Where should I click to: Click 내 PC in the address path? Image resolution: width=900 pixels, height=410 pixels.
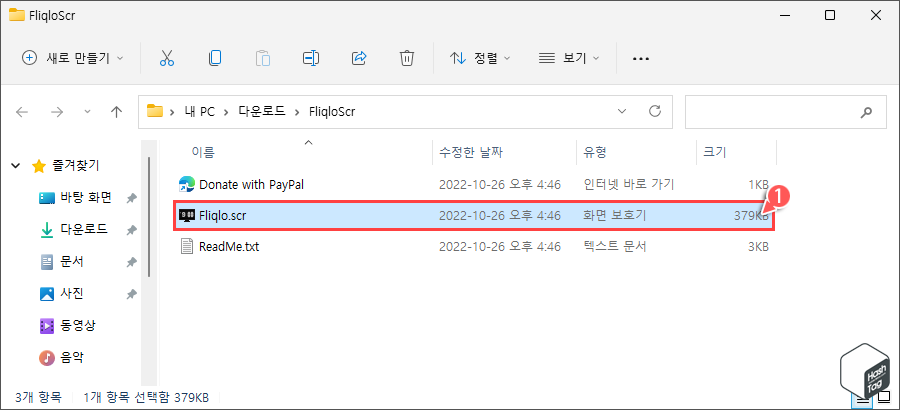pyautogui.click(x=199, y=112)
